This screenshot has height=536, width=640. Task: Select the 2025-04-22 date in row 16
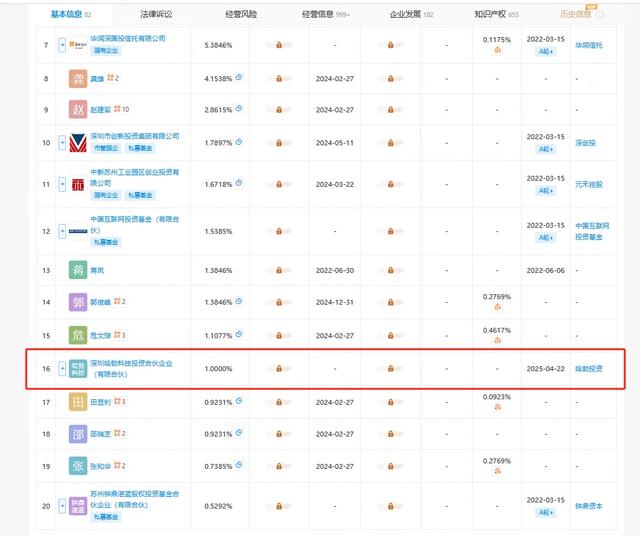coord(546,369)
